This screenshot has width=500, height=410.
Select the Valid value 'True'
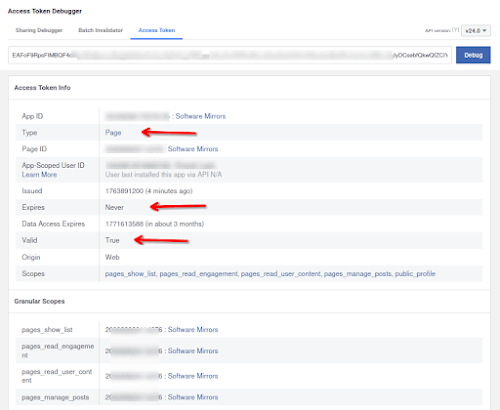pyautogui.click(x=112, y=240)
